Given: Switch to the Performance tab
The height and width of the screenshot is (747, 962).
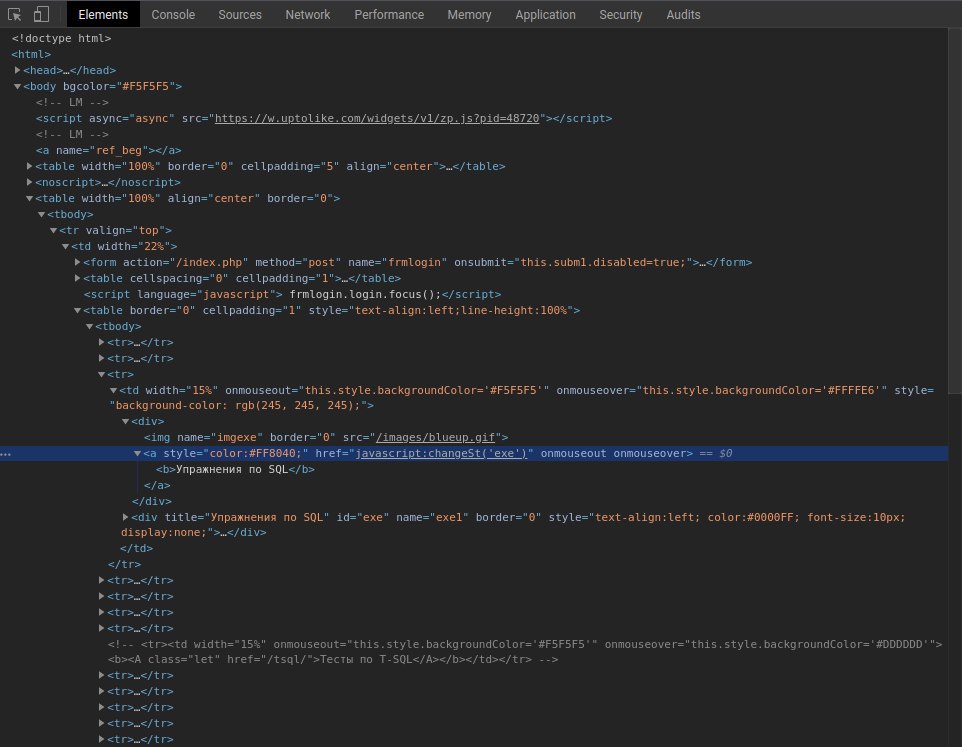Looking at the screenshot, I should pos(389,15).
